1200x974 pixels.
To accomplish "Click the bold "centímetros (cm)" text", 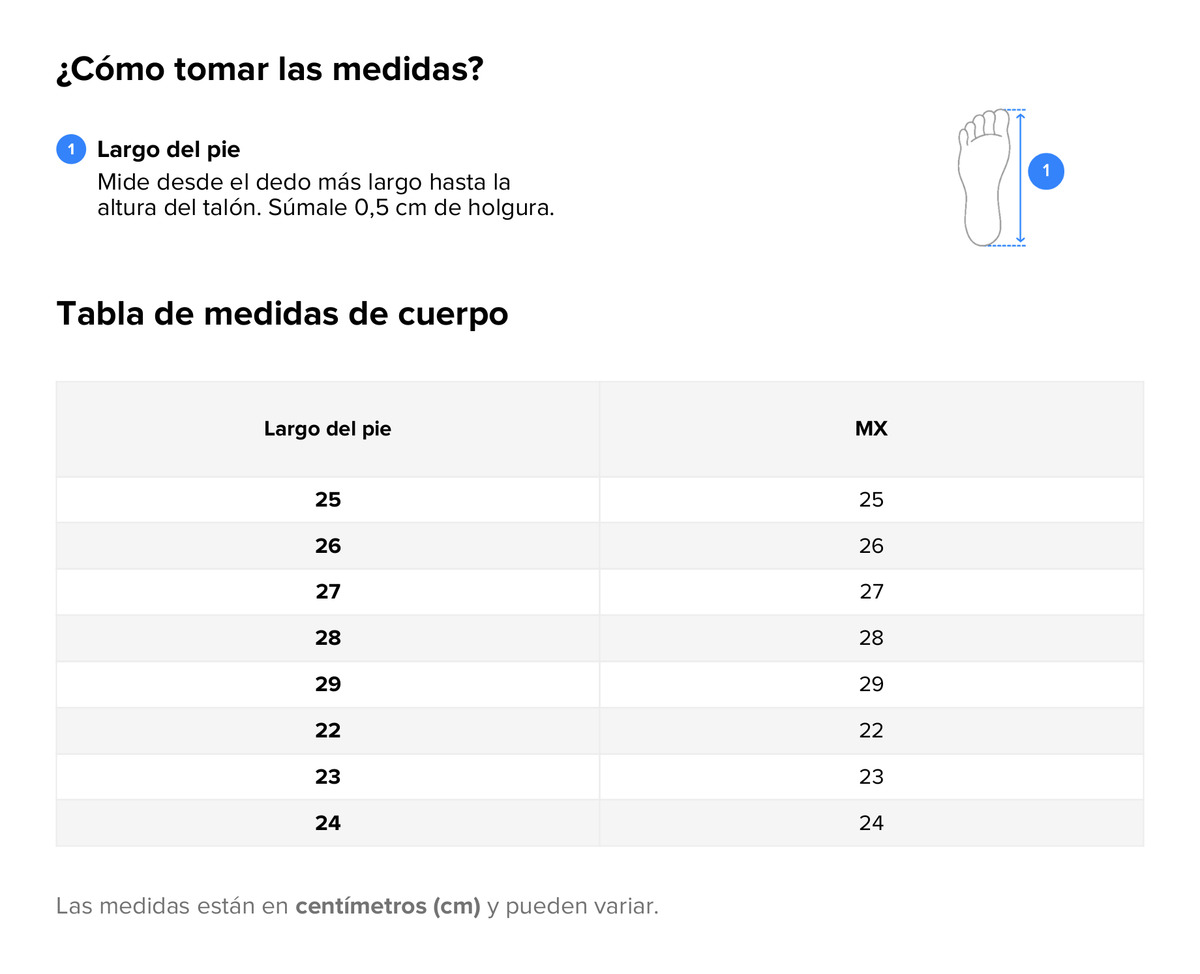I will point(388,907).
